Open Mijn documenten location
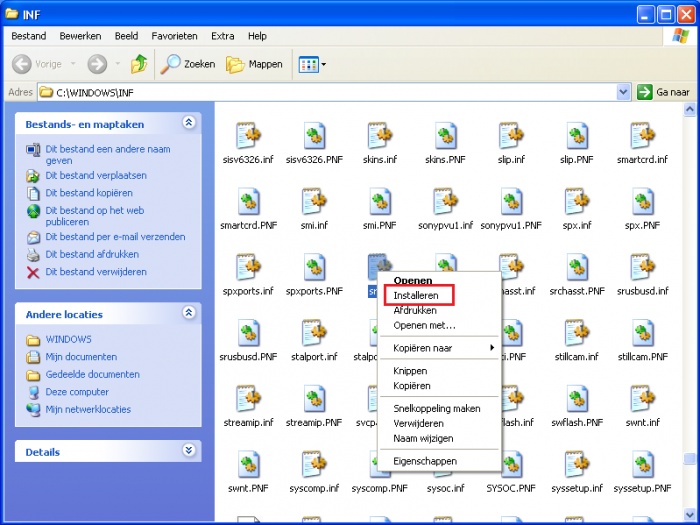Image resolution: width=700 pixels, height=525 pixels. 81,357
